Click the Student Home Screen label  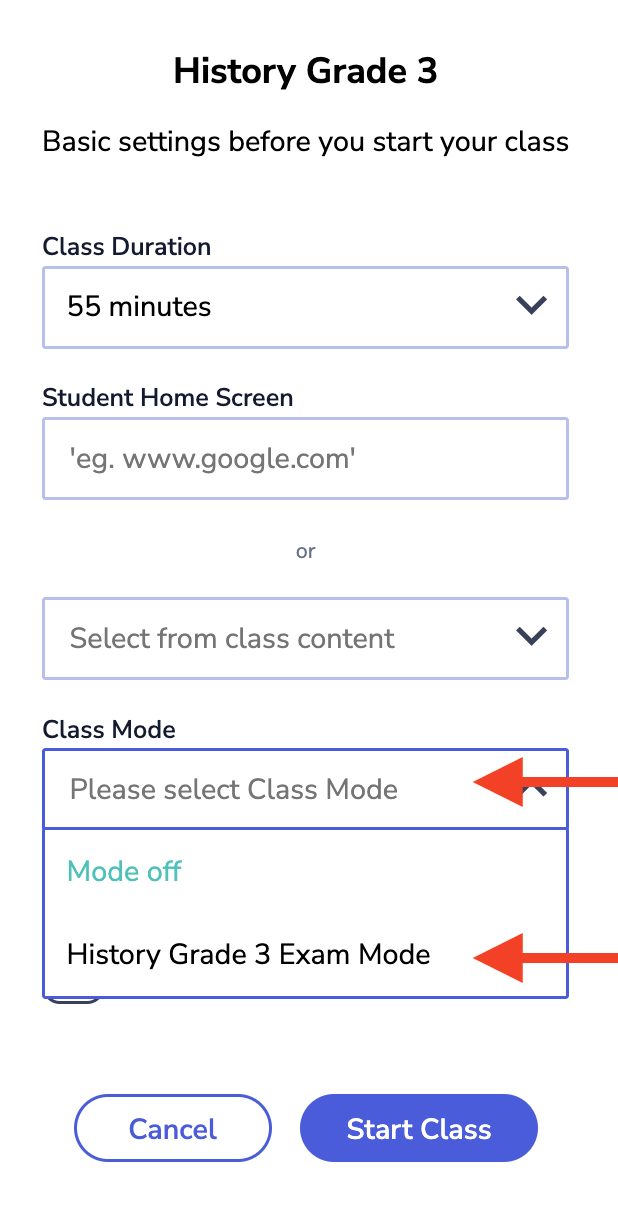pyautogui.click(x=168, y=397)
